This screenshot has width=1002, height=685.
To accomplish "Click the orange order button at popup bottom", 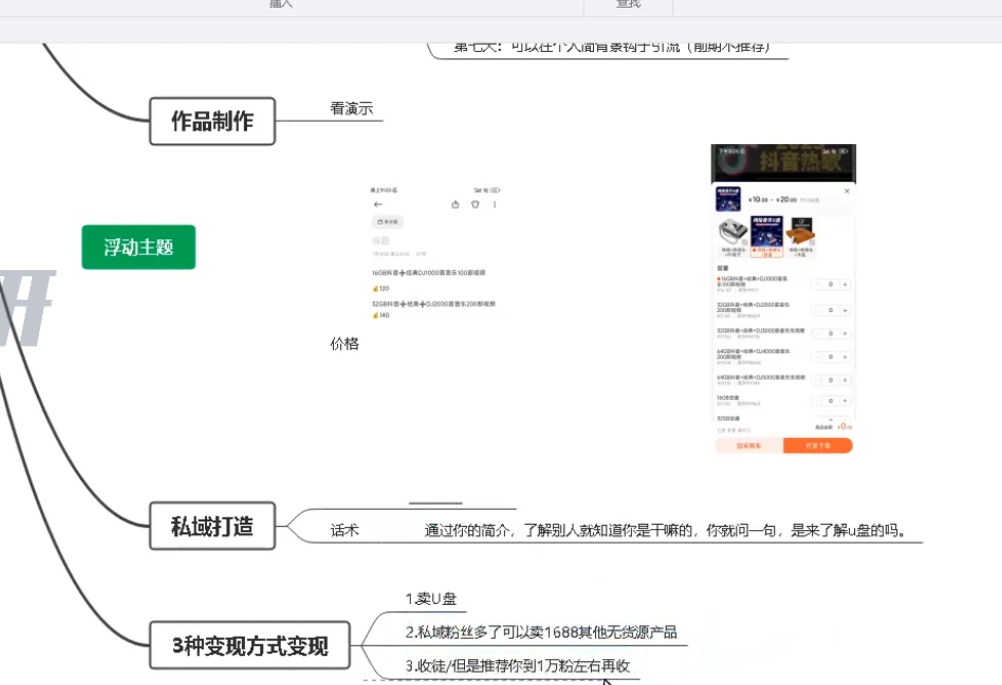I will tap(818, 445).
